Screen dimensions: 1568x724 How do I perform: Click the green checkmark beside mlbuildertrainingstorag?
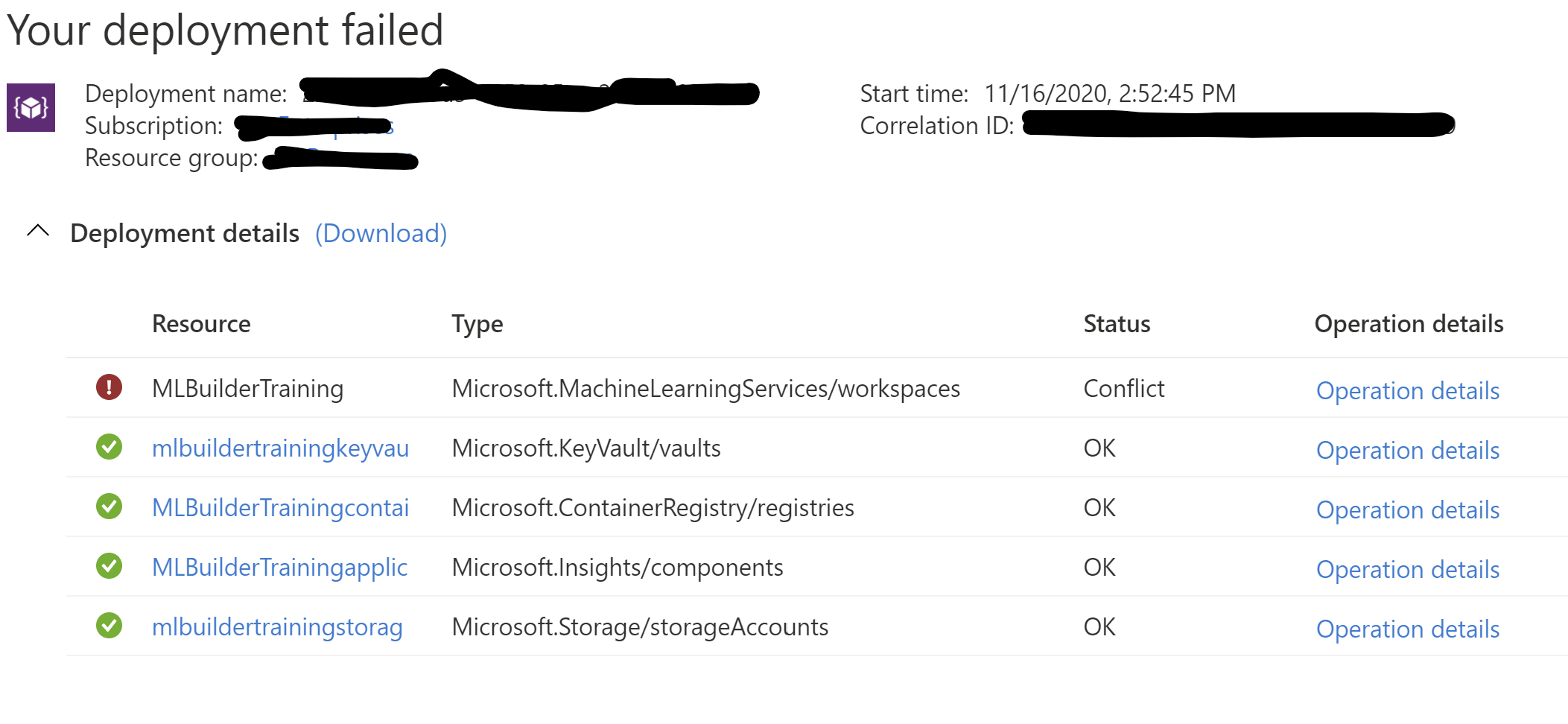[108, 626]
